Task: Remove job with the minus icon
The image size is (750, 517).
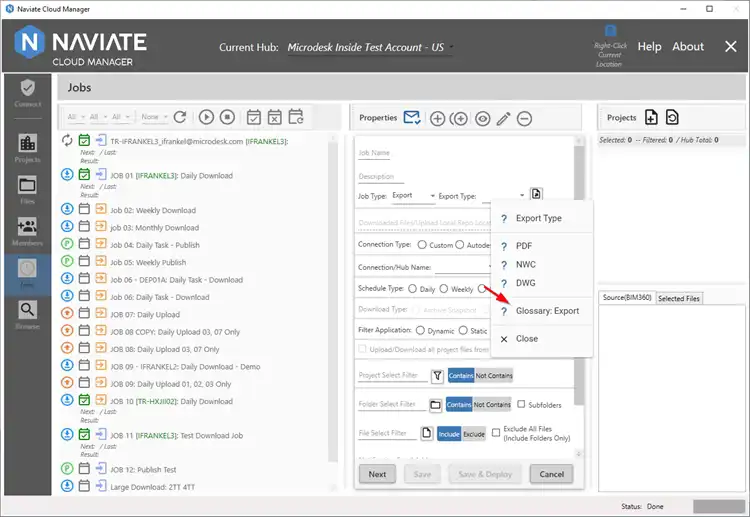Action: [x=524, y=119]
